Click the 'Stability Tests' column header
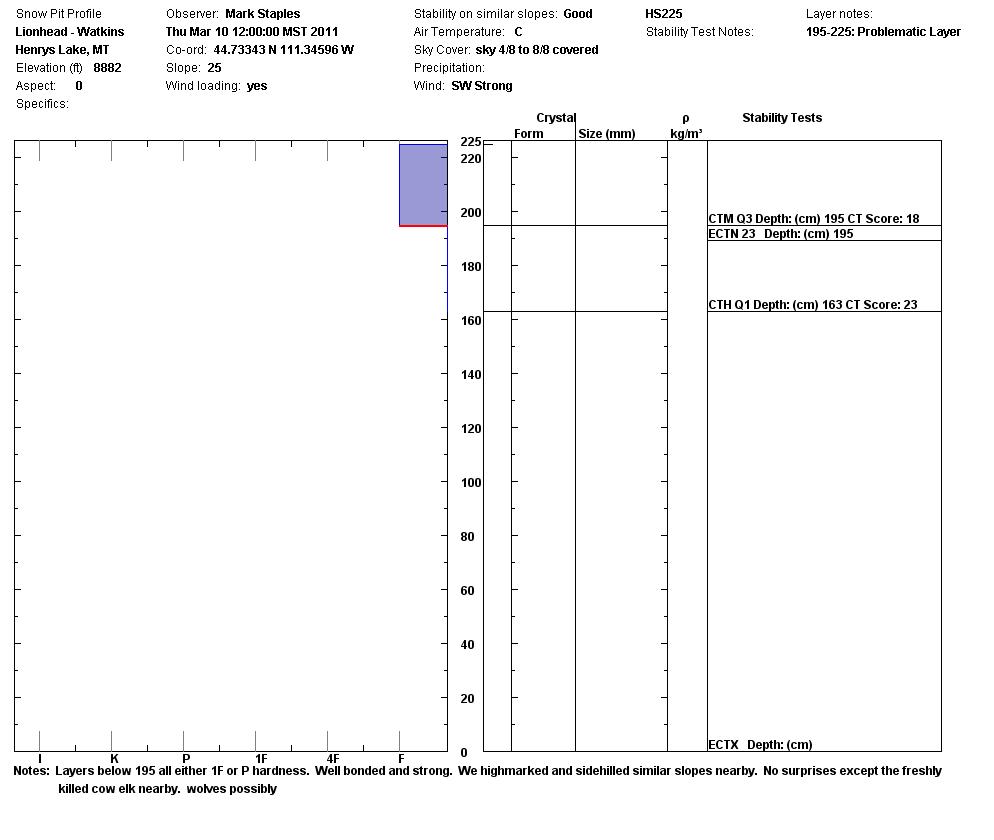The height and width of the screenshot is (840, 994). click(782, 118)
